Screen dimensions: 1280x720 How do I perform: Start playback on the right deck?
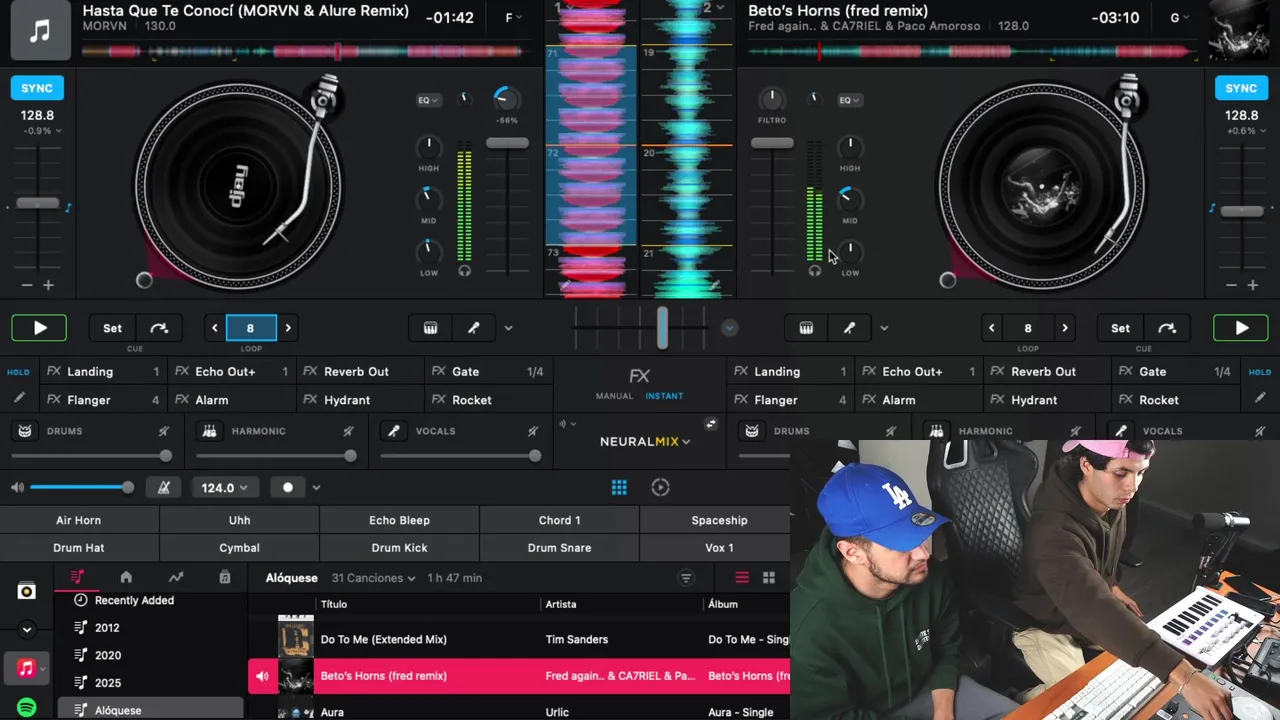coord(1241,328)
